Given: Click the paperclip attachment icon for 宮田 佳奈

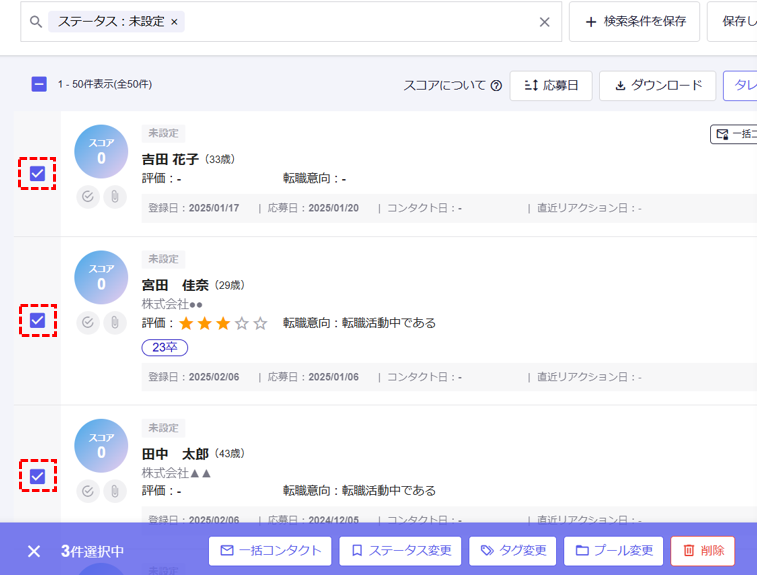Looking at the screenshot, I should click(x=115, y=323).
